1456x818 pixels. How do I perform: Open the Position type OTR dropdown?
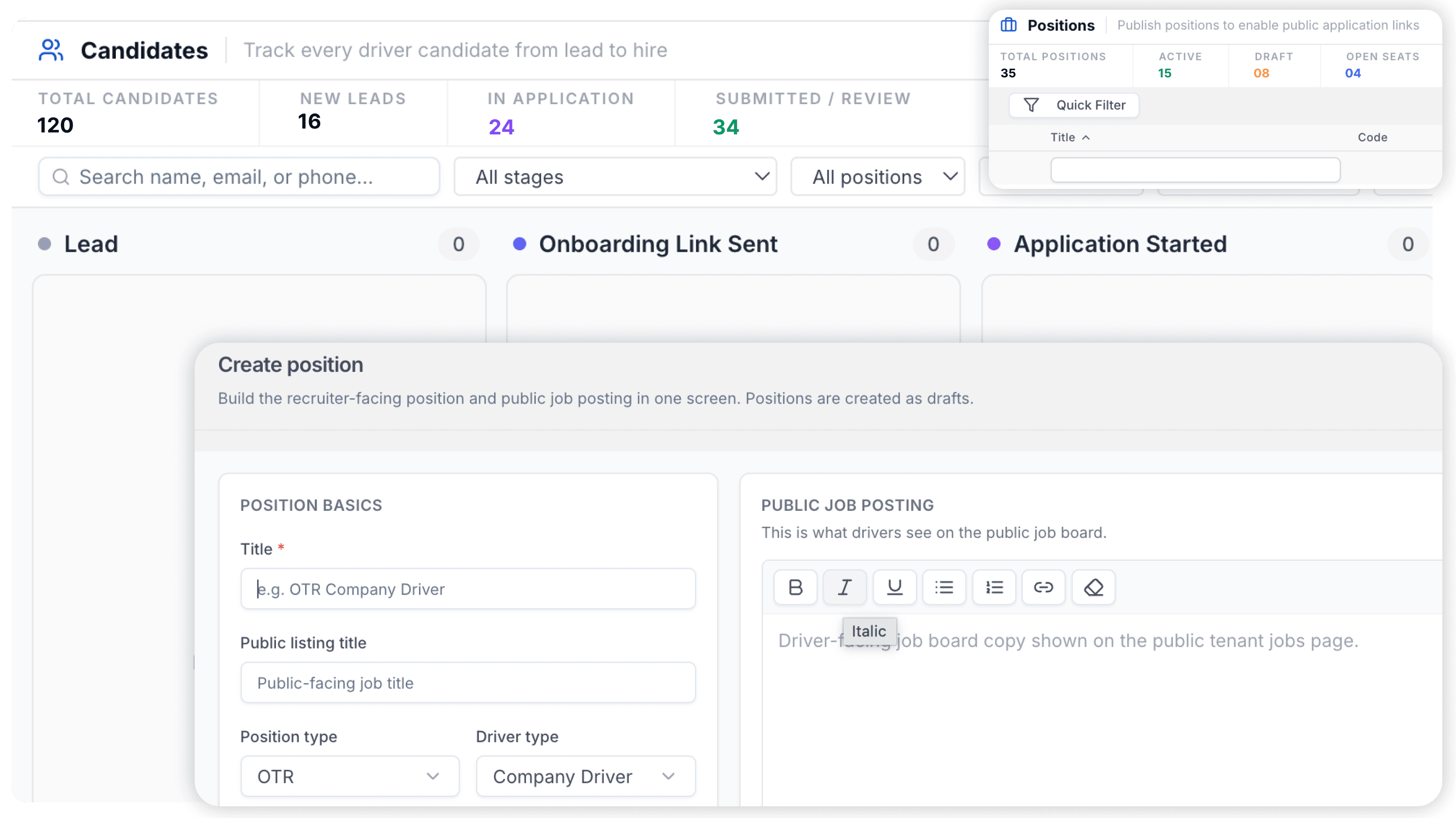[x=350, y=776]
